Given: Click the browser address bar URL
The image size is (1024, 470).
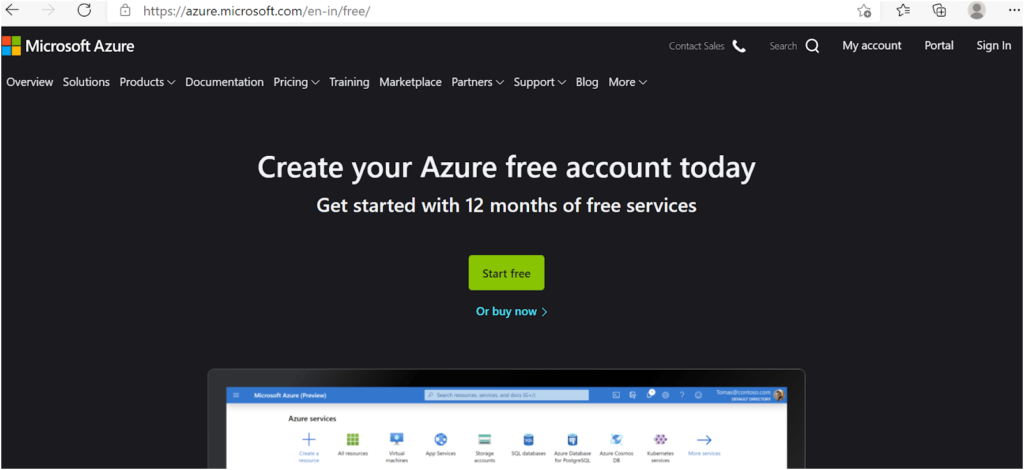Looking at the screenshot, I should coord(257,11).
